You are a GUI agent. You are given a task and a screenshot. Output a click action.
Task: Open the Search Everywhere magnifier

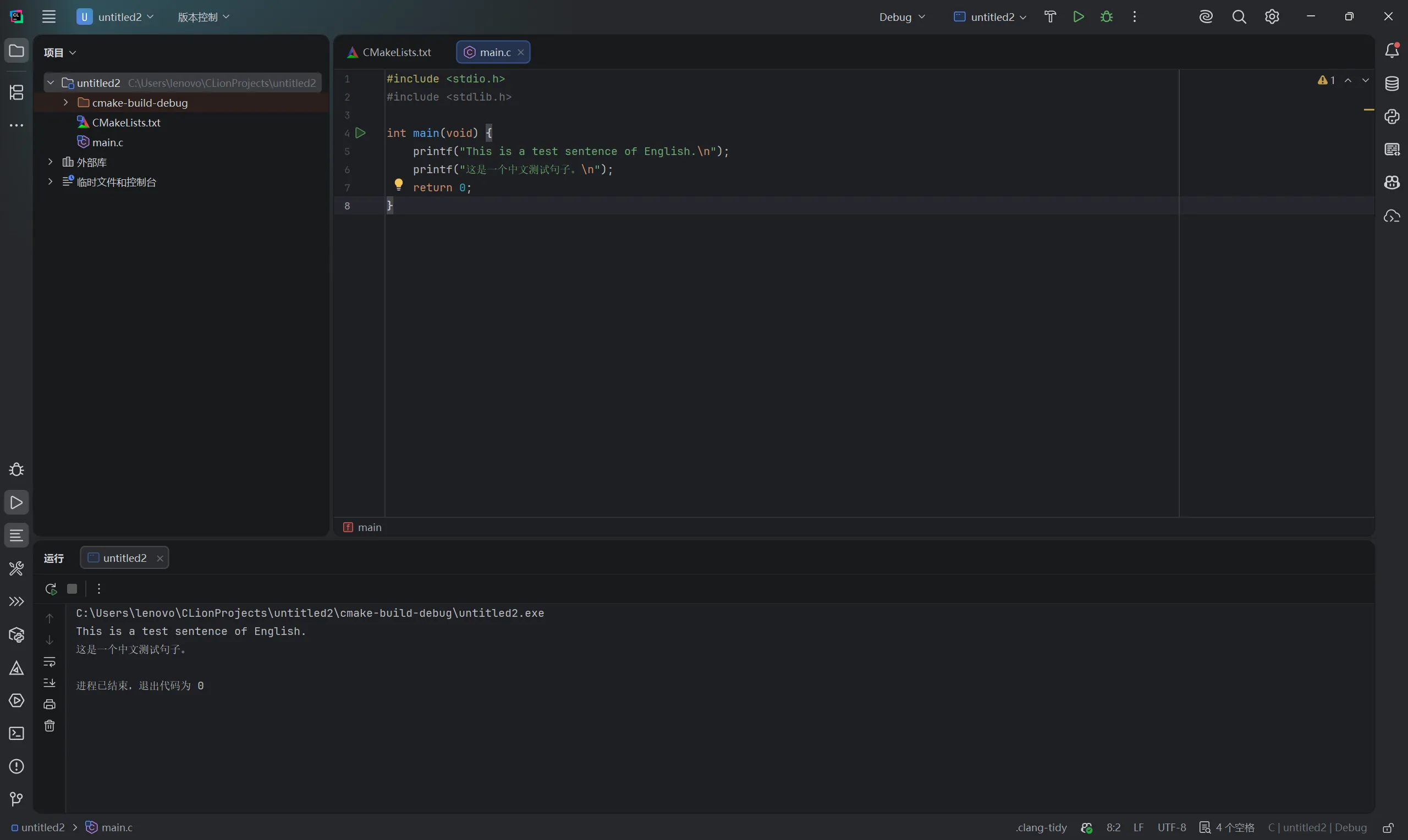pos(1239,17)
